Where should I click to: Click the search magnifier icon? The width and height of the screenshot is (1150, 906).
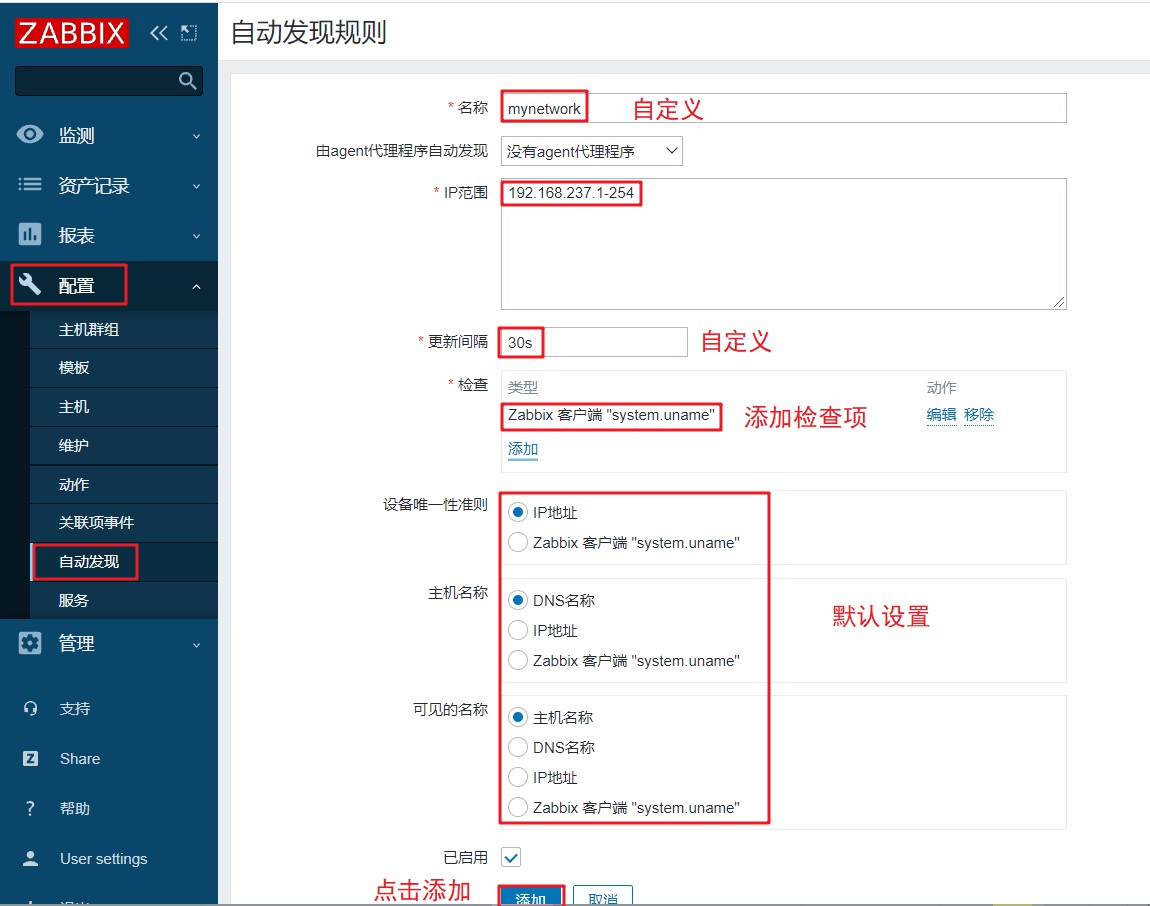[x=188, y=81]
